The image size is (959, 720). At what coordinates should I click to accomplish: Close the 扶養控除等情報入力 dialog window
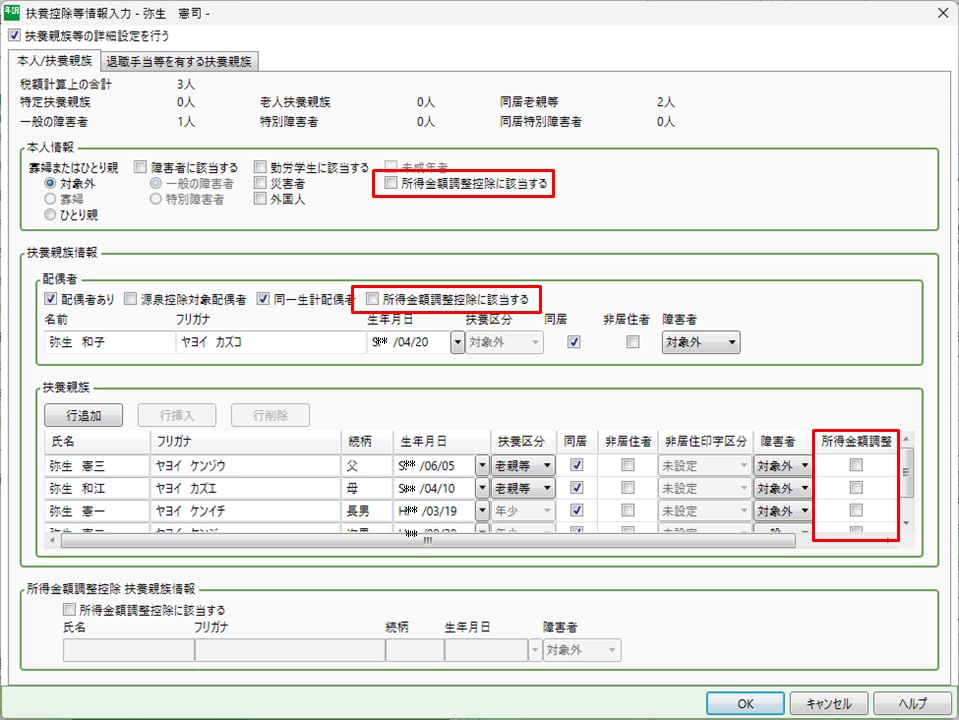(940, 13)
